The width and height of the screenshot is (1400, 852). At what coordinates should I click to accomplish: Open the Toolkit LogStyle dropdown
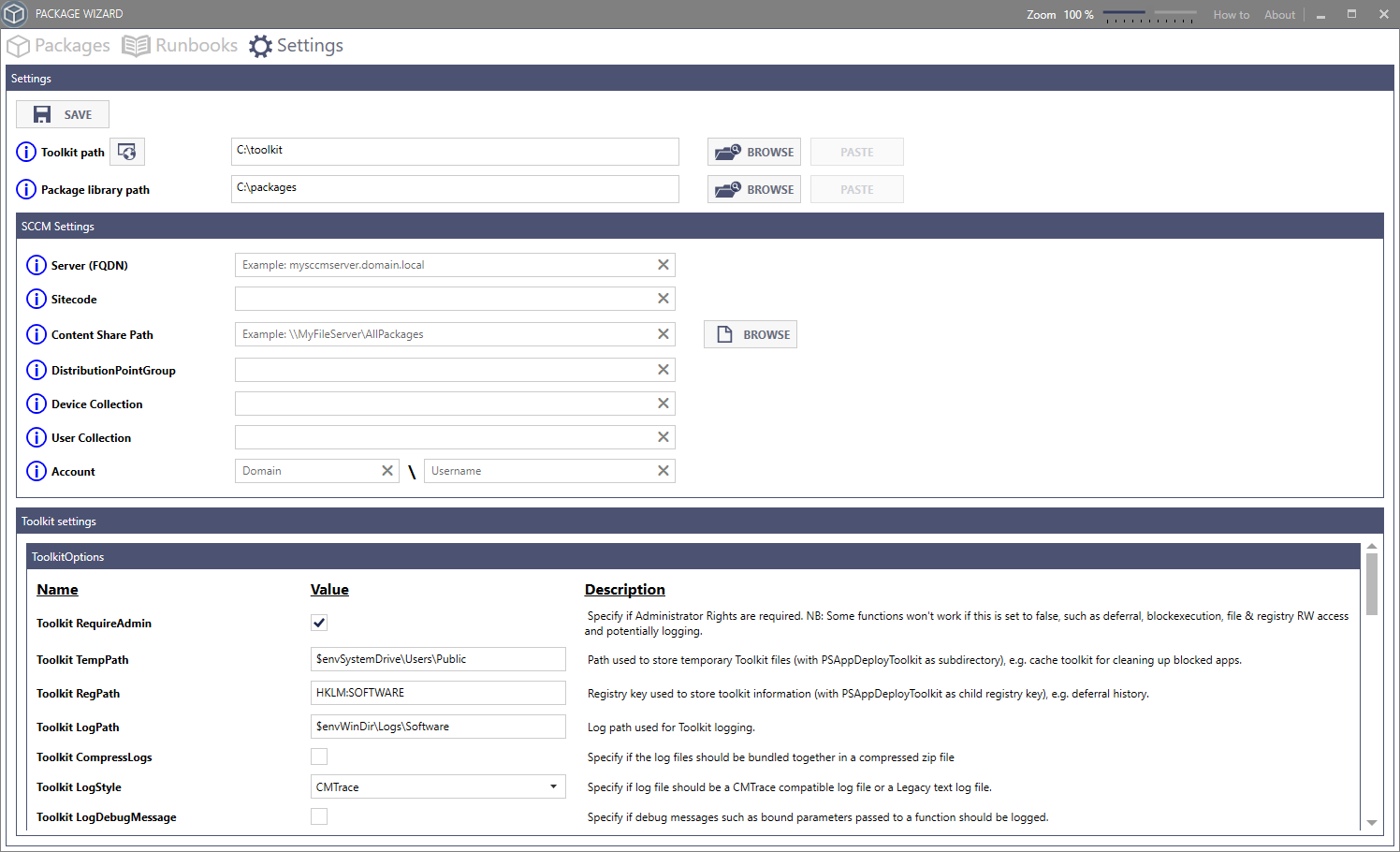[553, 786]
